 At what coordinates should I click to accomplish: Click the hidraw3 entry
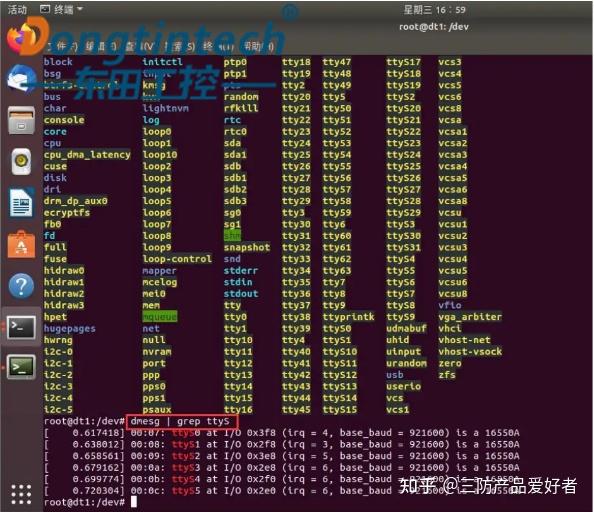pyautogui.click(x=64, y=305)
